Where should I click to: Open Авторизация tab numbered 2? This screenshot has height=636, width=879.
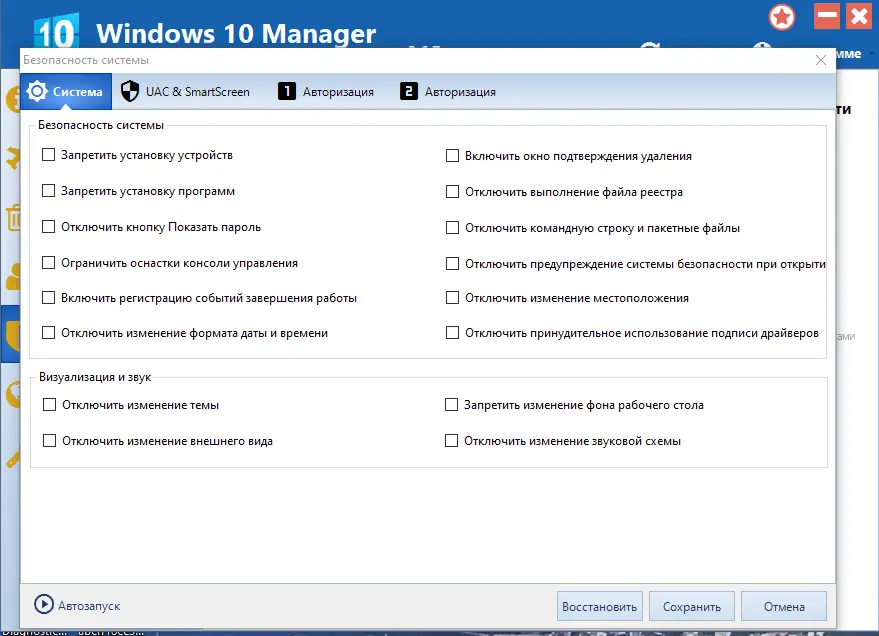[448, 91]
